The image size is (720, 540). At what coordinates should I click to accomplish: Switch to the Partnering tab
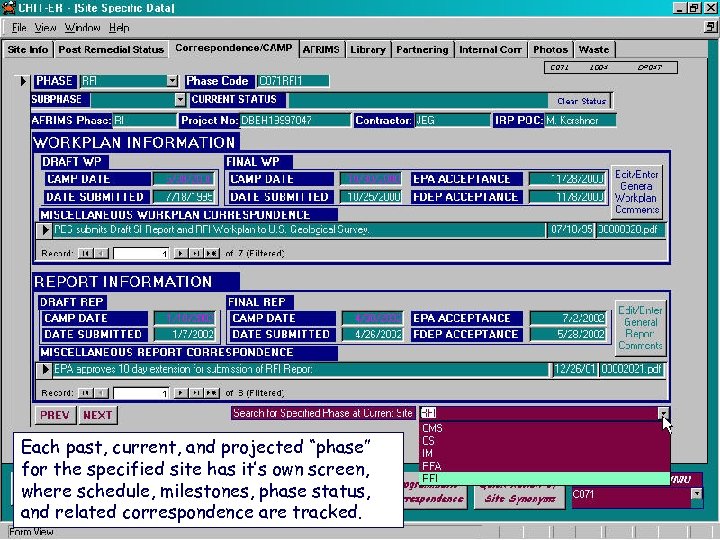422,50
